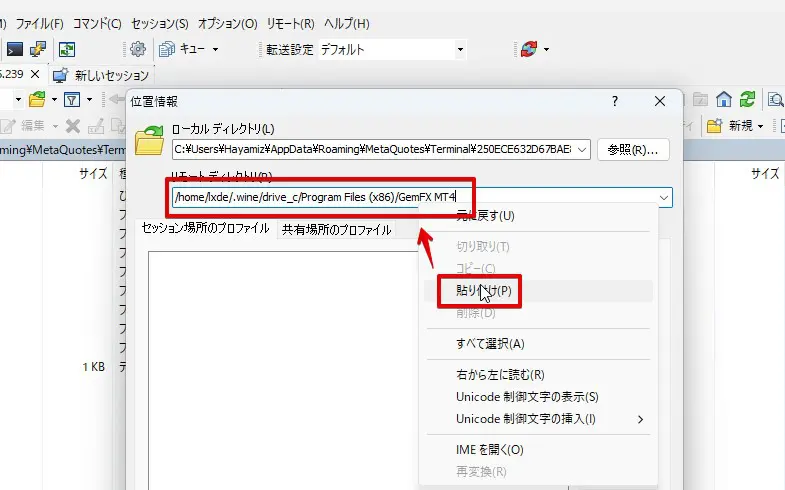Open the セッション(S) menu
Screen dimensions: 785x490
[x=159, y=23]
